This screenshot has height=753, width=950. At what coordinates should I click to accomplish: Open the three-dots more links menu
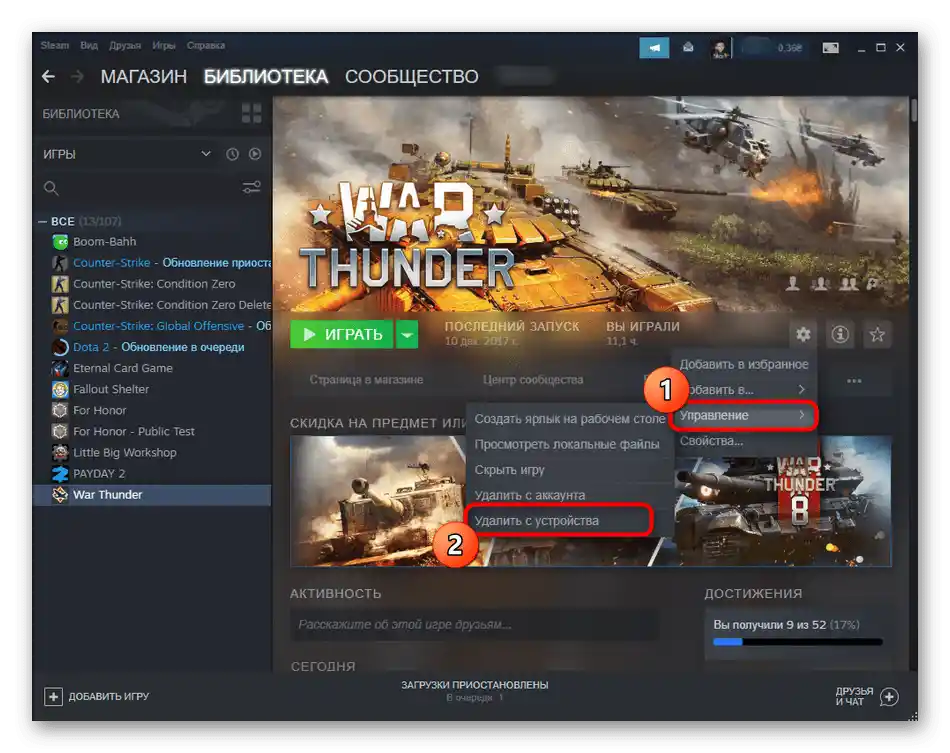click(854, 381)
